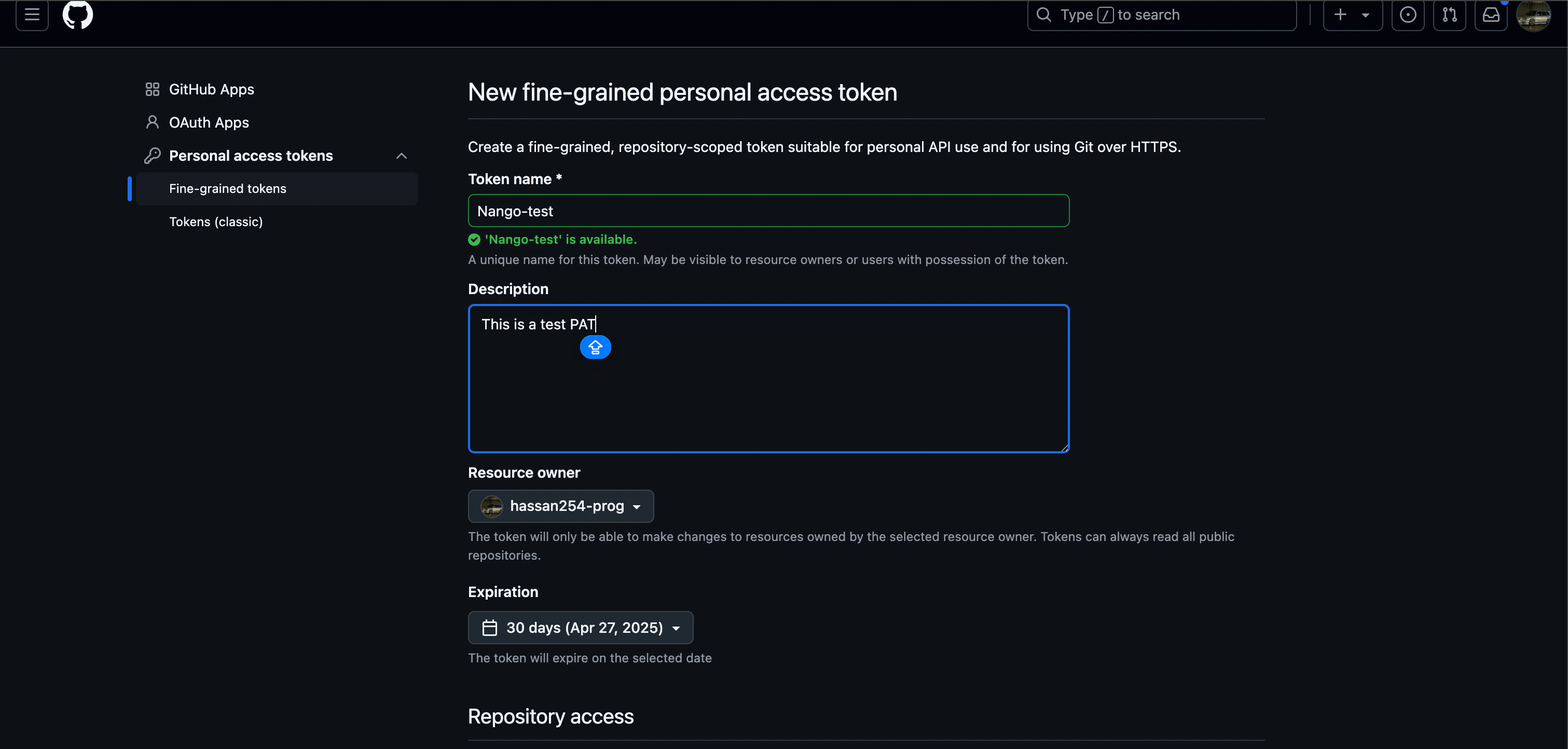Open the hamburger navigation menu

(x=32, y=15)
